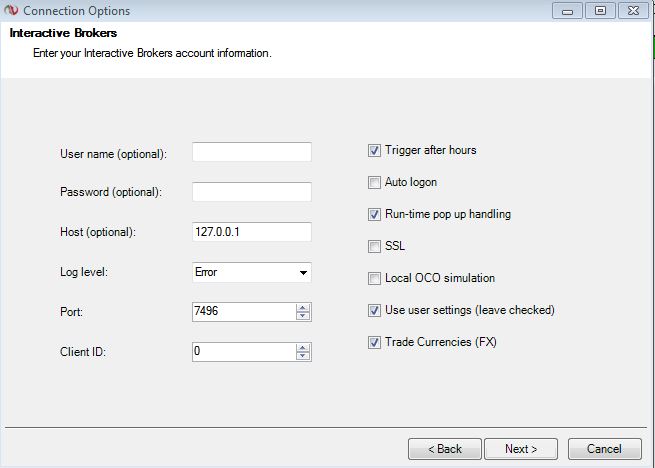
Task: Click the NinjaTrader icon in title bar
Action: [12, 11]
